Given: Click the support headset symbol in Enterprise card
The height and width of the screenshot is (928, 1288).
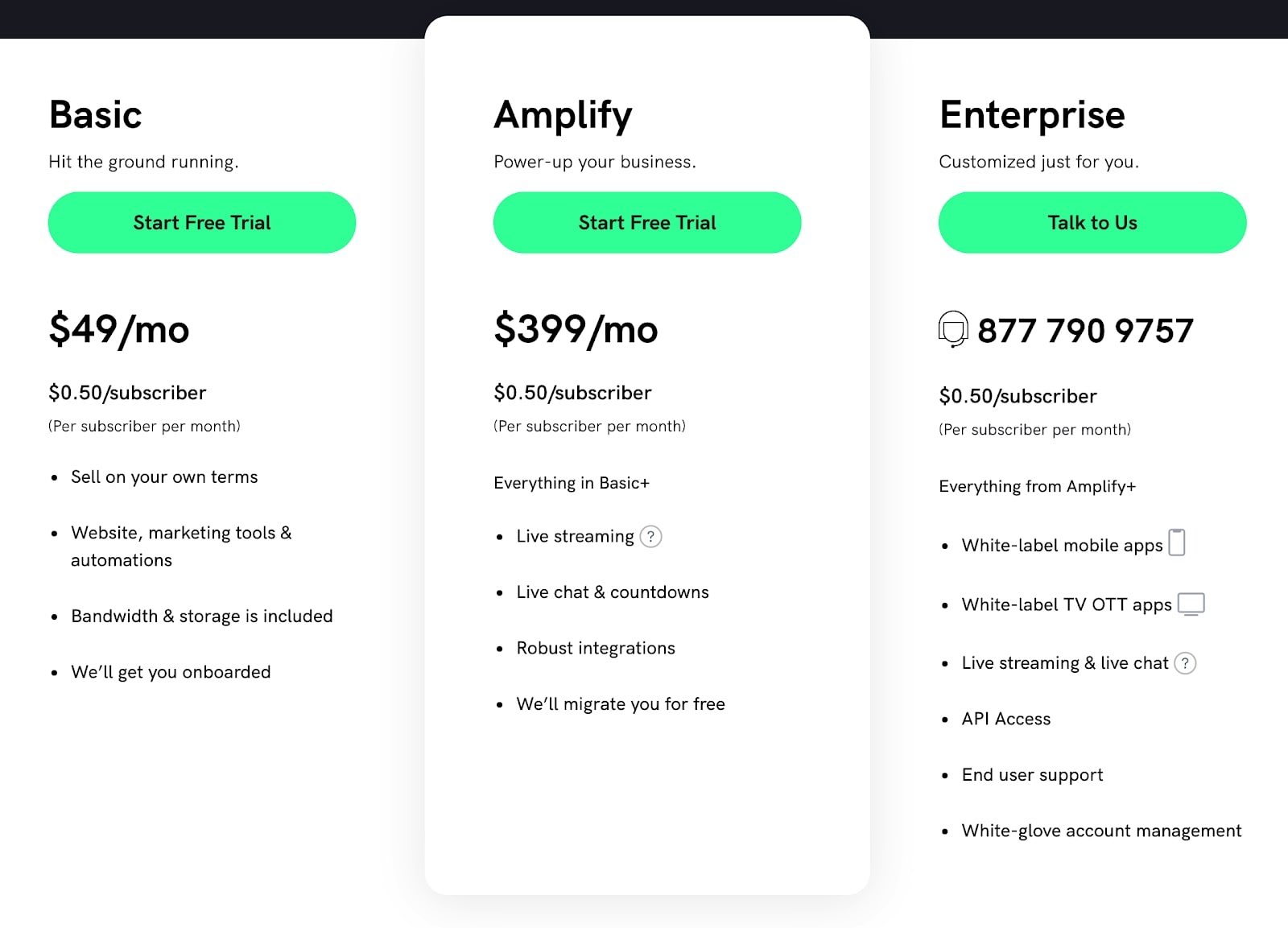Looking at the screenshot, I should 953,329.
